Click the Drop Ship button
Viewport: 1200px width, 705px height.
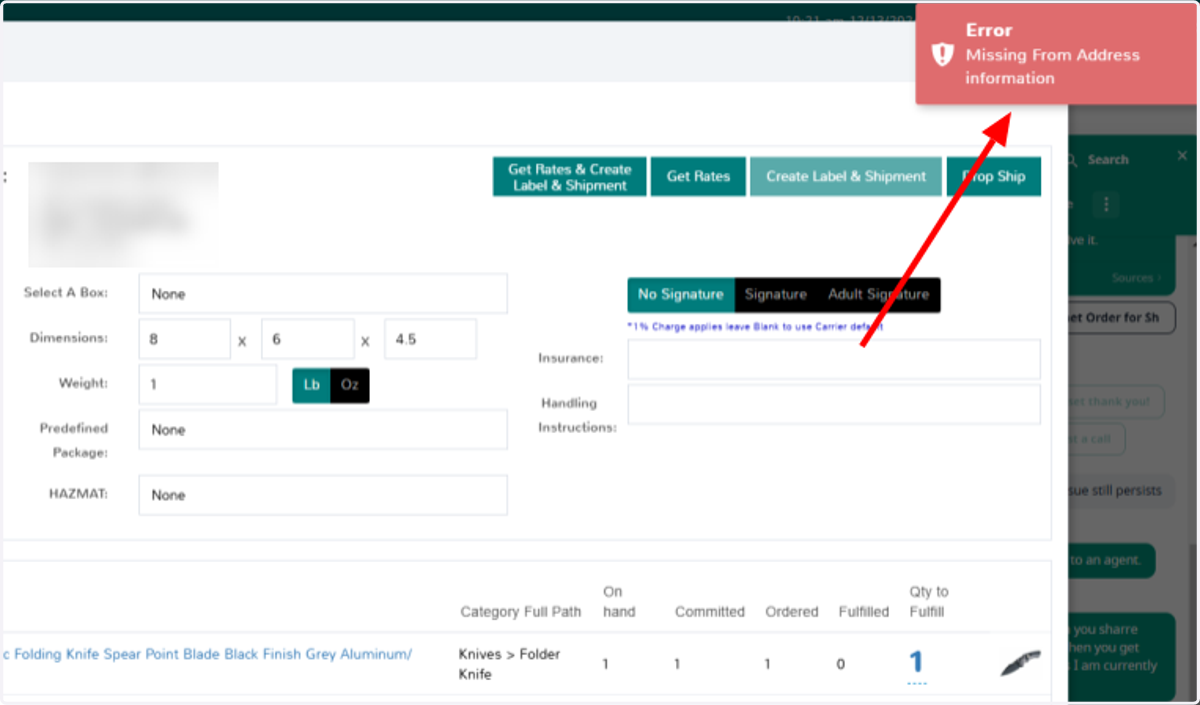point(994,177)
